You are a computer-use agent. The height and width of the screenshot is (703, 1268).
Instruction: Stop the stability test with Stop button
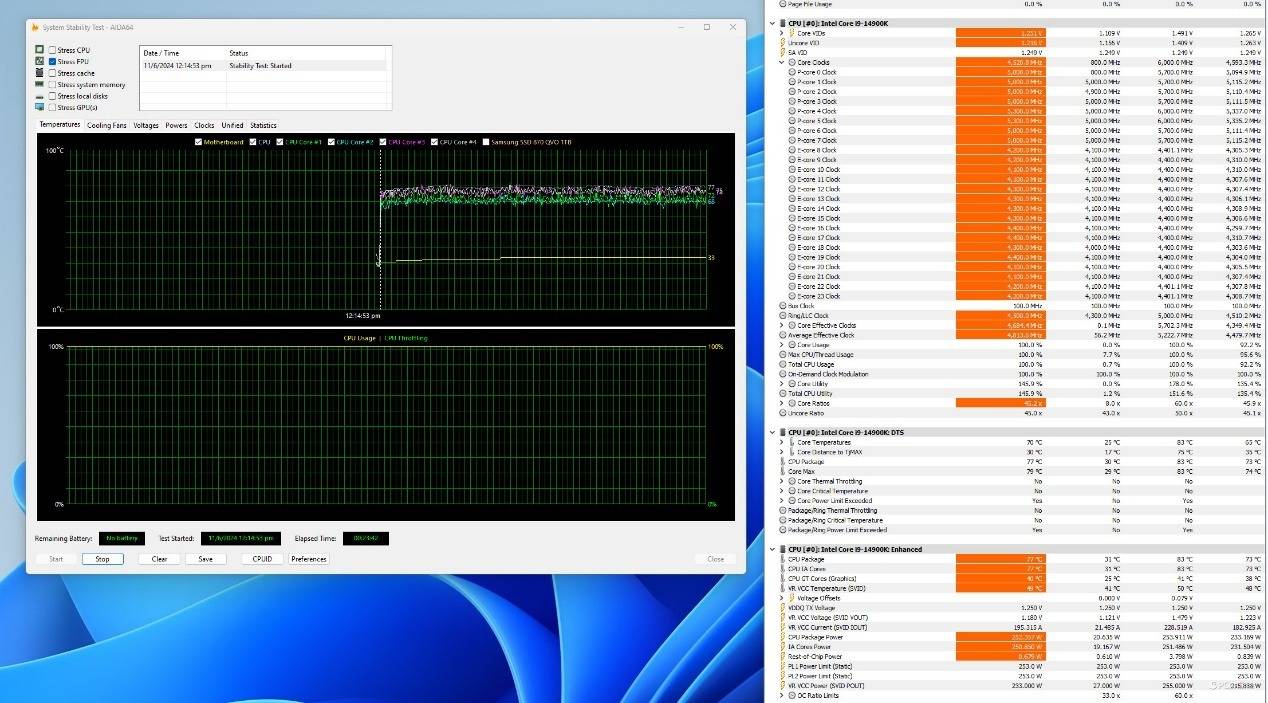pos(102,559)
